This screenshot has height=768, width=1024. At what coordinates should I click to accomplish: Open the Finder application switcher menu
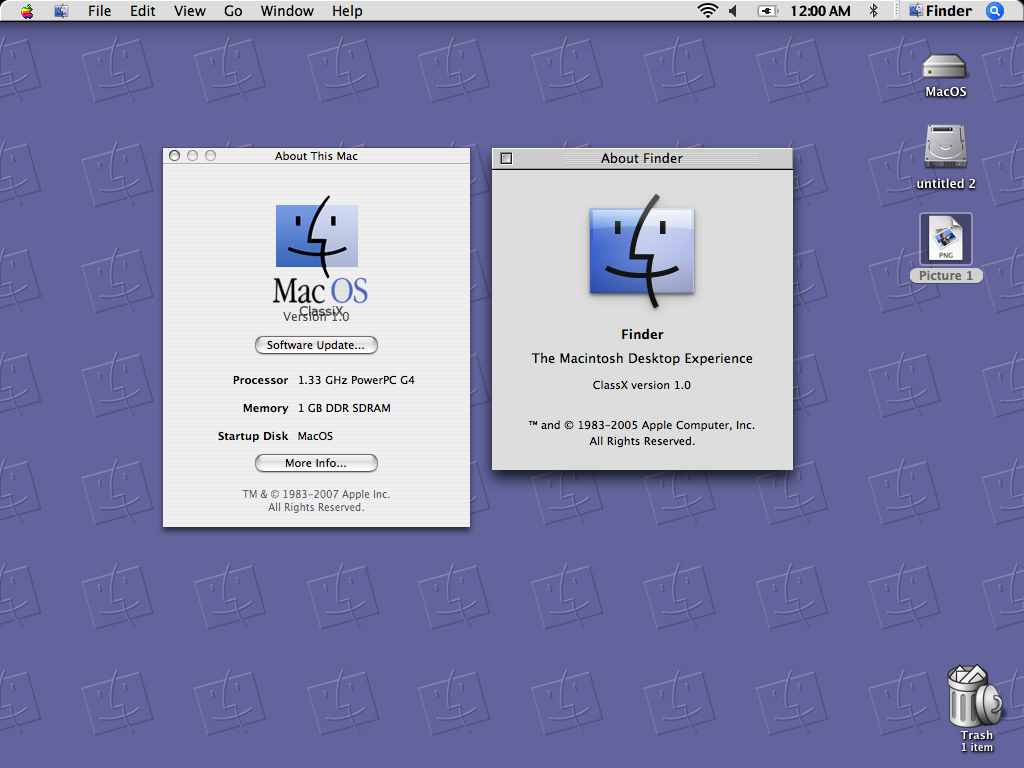pyautogui.click(x=940, y=11)
